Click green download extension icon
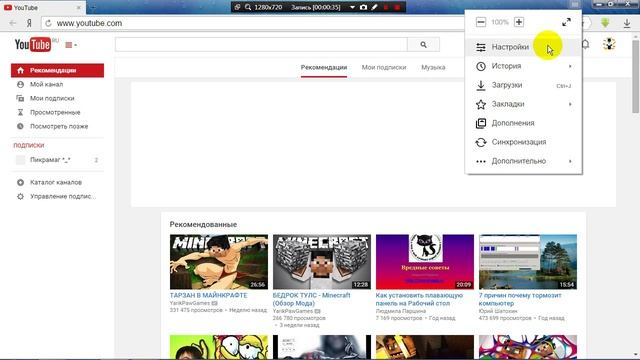Image resolution: width=640 pixels, height=360 pixels. point(605,23)
